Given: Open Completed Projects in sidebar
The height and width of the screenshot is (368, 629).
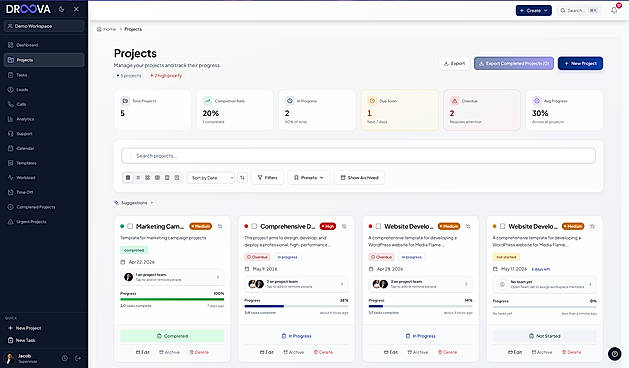Looking at the screenshot, I should (44, 207).
